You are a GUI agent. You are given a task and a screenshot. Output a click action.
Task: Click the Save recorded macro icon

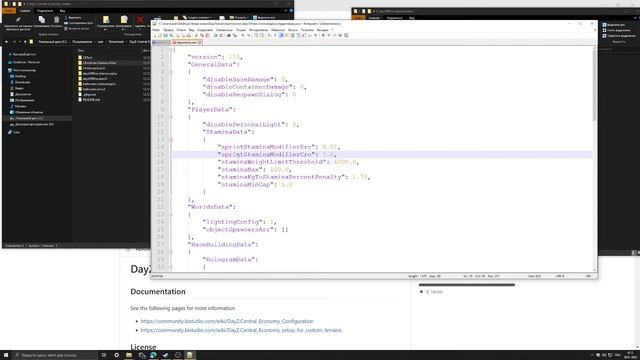click(x=346, y=36)
